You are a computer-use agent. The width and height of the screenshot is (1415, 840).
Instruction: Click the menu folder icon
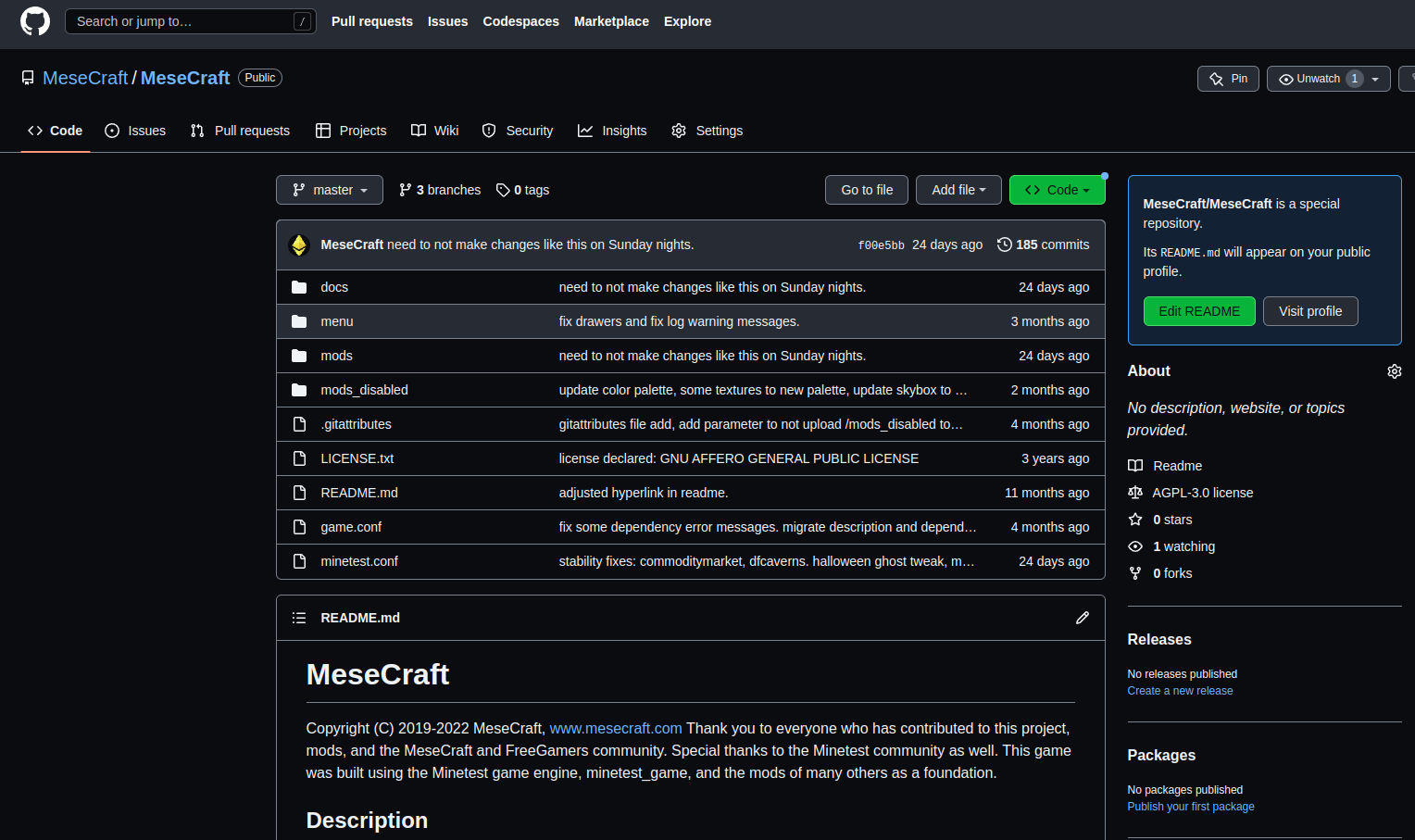tap(299, 321)
